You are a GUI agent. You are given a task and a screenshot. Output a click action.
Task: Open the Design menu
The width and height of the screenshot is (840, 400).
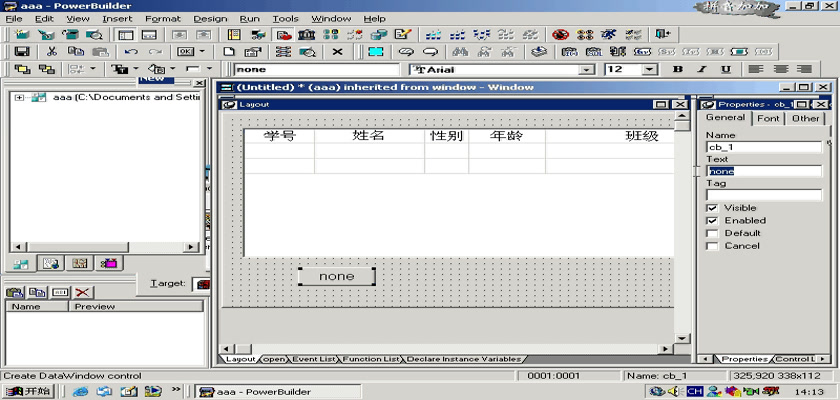[210, 19]
